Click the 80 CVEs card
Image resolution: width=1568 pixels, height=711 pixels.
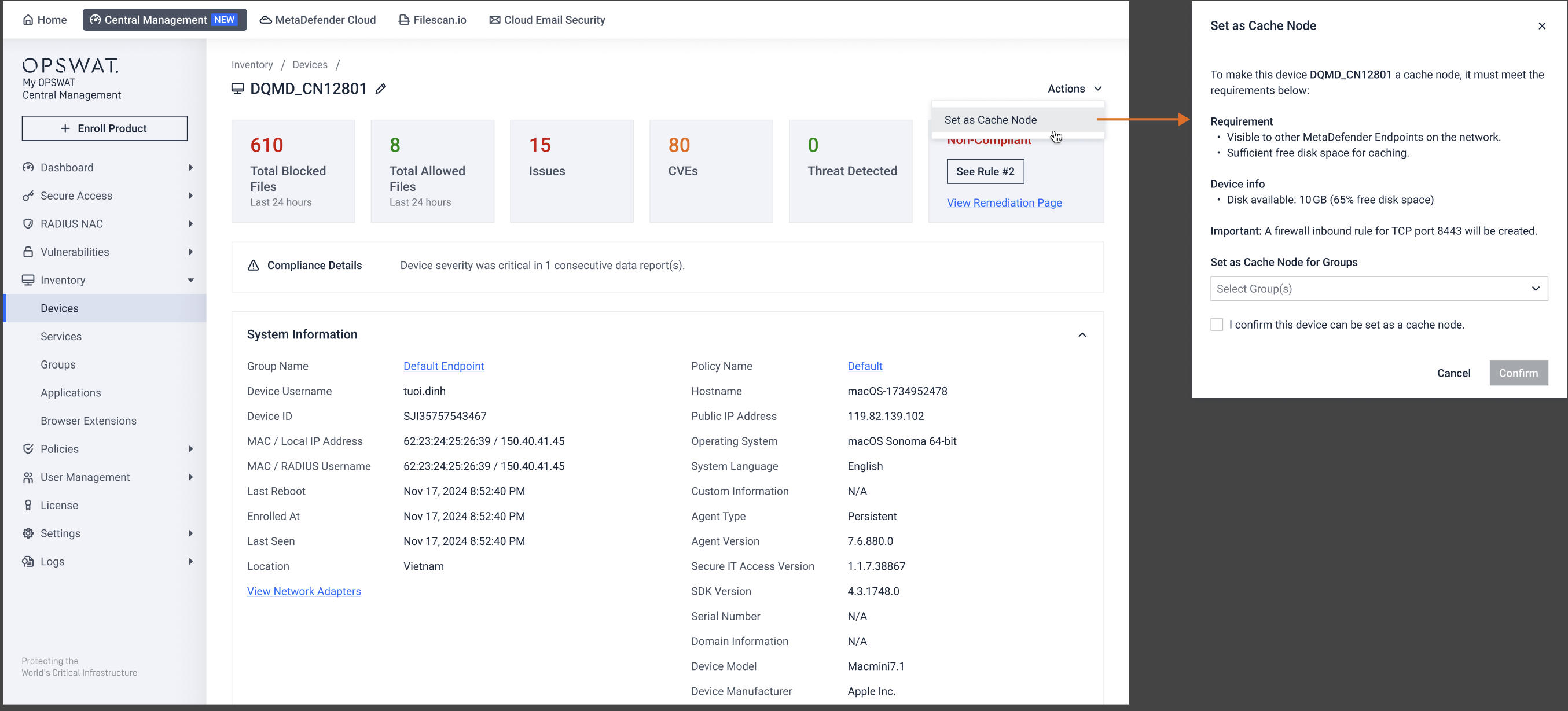tap(711, 171)
